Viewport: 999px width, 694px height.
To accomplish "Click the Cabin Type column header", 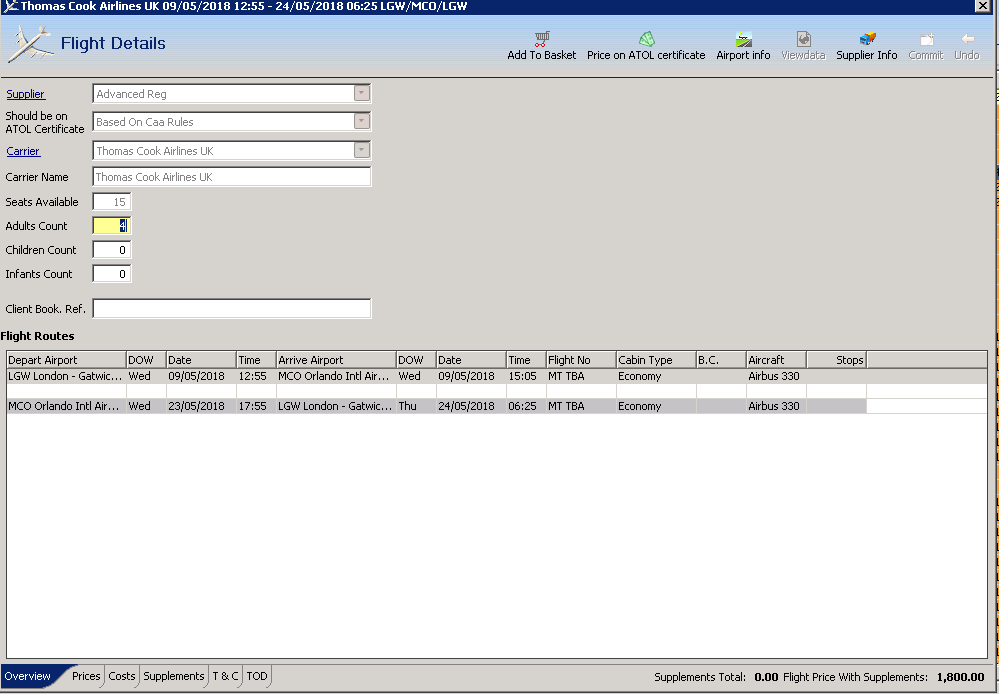I will (656, 360).
